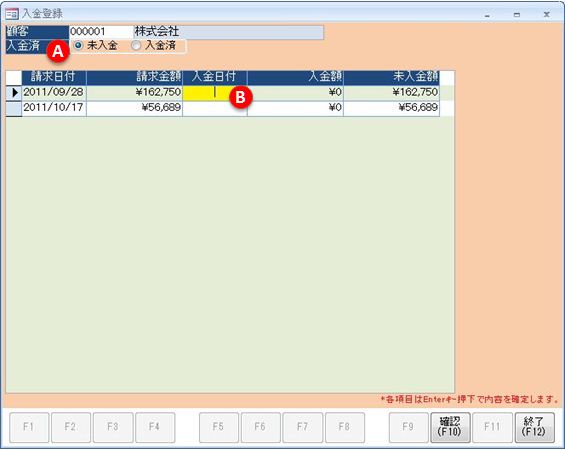
Task: Click the yellow 入金日付 cell in first row
Action: [215, 93]
